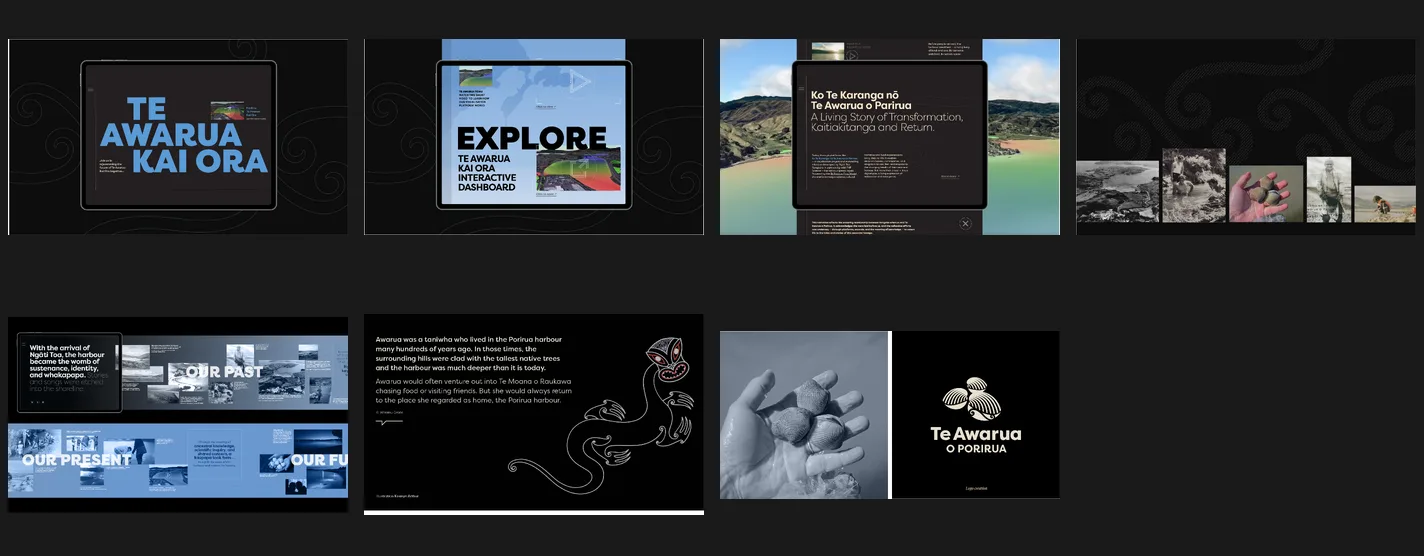The width and height of the screenshot is (1424, 556).
Task: Open the Awarua taniwha story slide
Action: [x=534, y=415]
